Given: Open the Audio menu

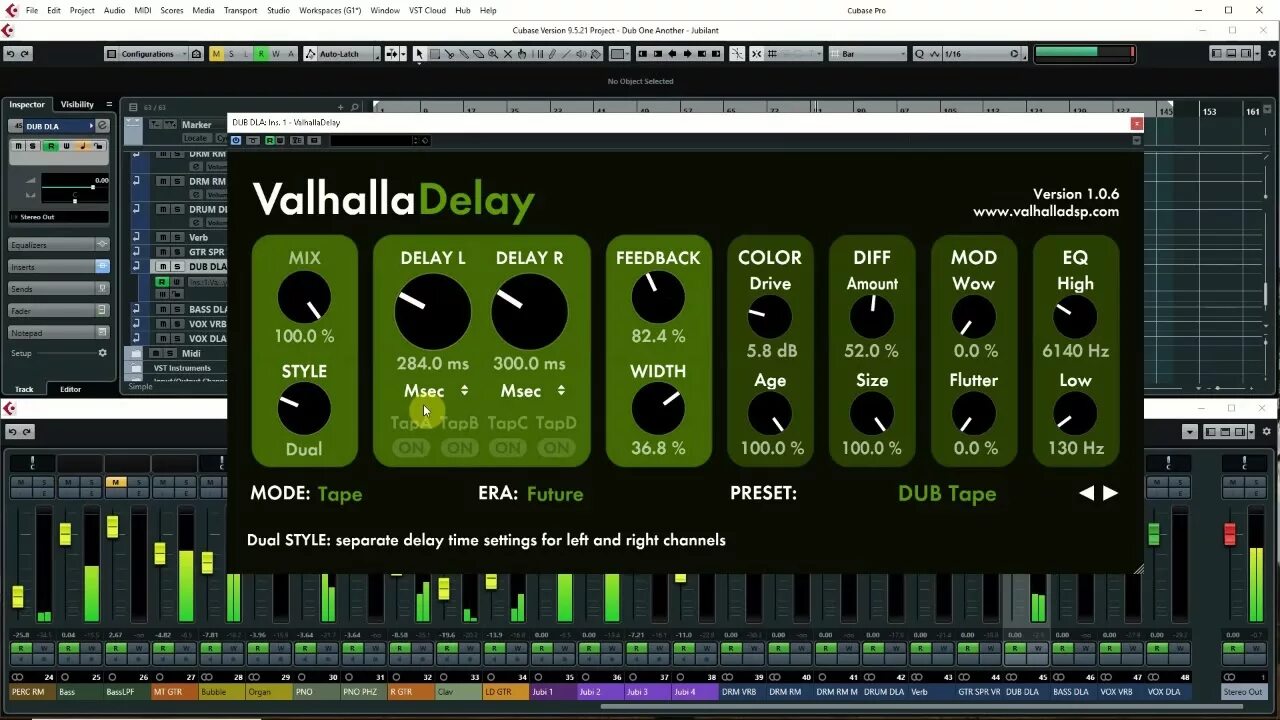Looking at the screenshot, I should click(114, 10).
